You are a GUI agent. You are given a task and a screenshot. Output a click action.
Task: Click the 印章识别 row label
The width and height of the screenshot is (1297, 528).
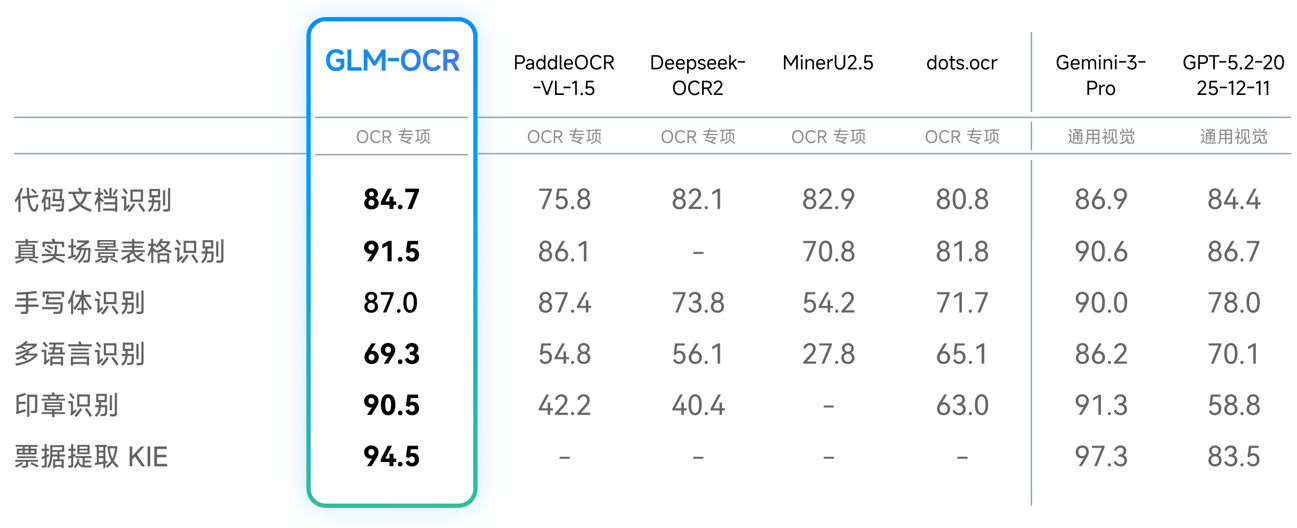67,405
